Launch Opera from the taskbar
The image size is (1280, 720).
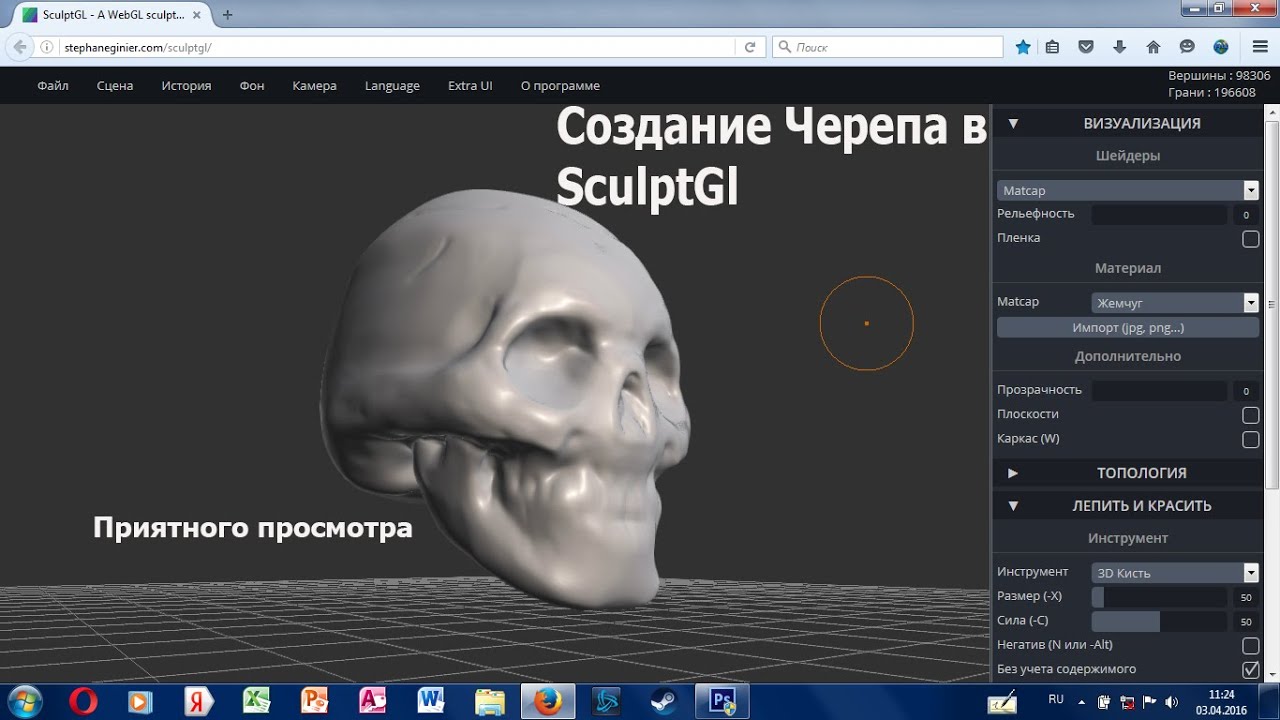(83, 702)
